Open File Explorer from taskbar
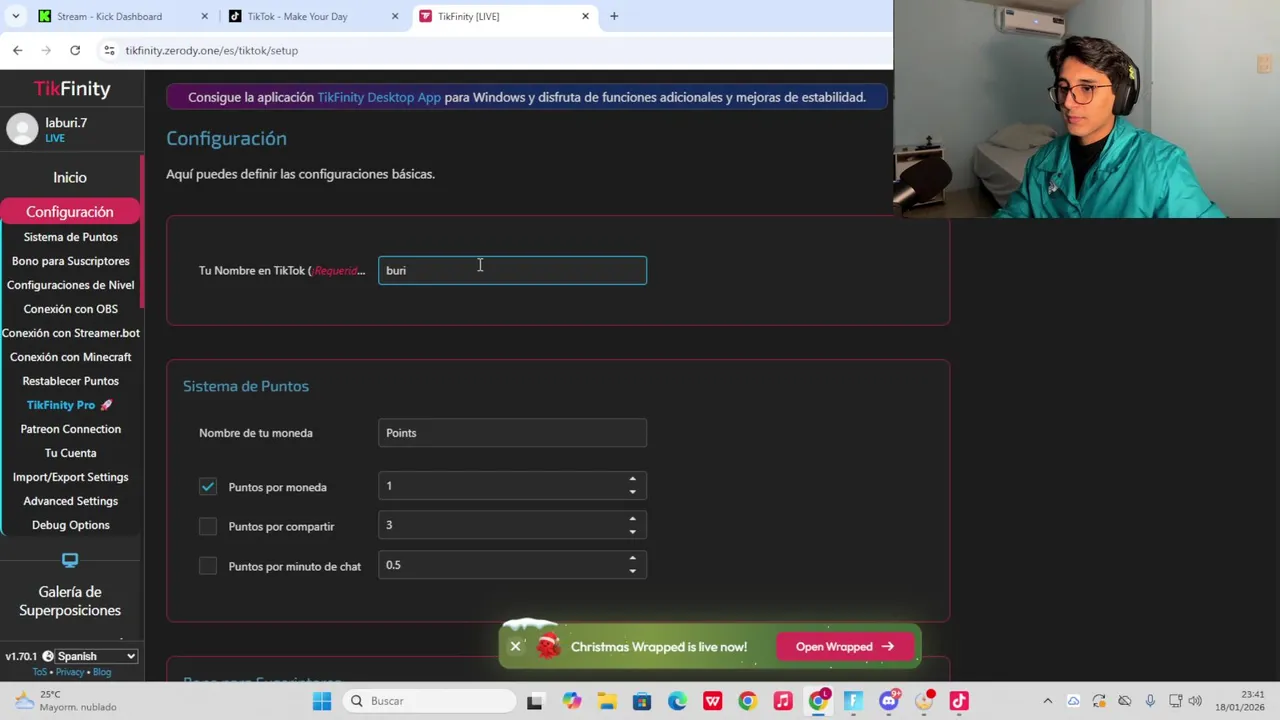This screenshot has width=1280, height=720. click(607, 701)
